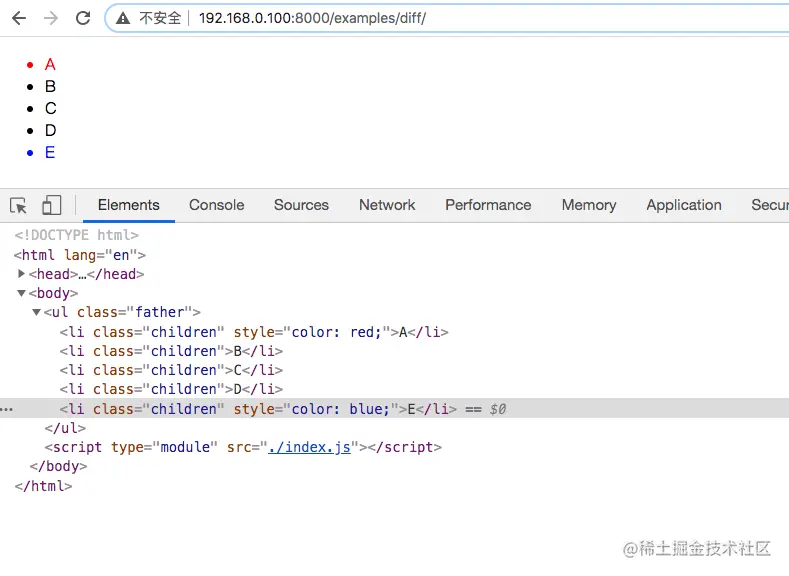Open the ./index.js script link
Screen dimensions: 789x576
click(309, 447)
